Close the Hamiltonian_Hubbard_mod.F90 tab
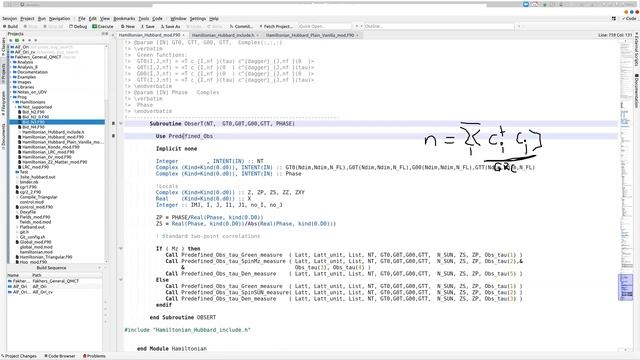Viewport: 640px width, 360px height. coord(184,36)
